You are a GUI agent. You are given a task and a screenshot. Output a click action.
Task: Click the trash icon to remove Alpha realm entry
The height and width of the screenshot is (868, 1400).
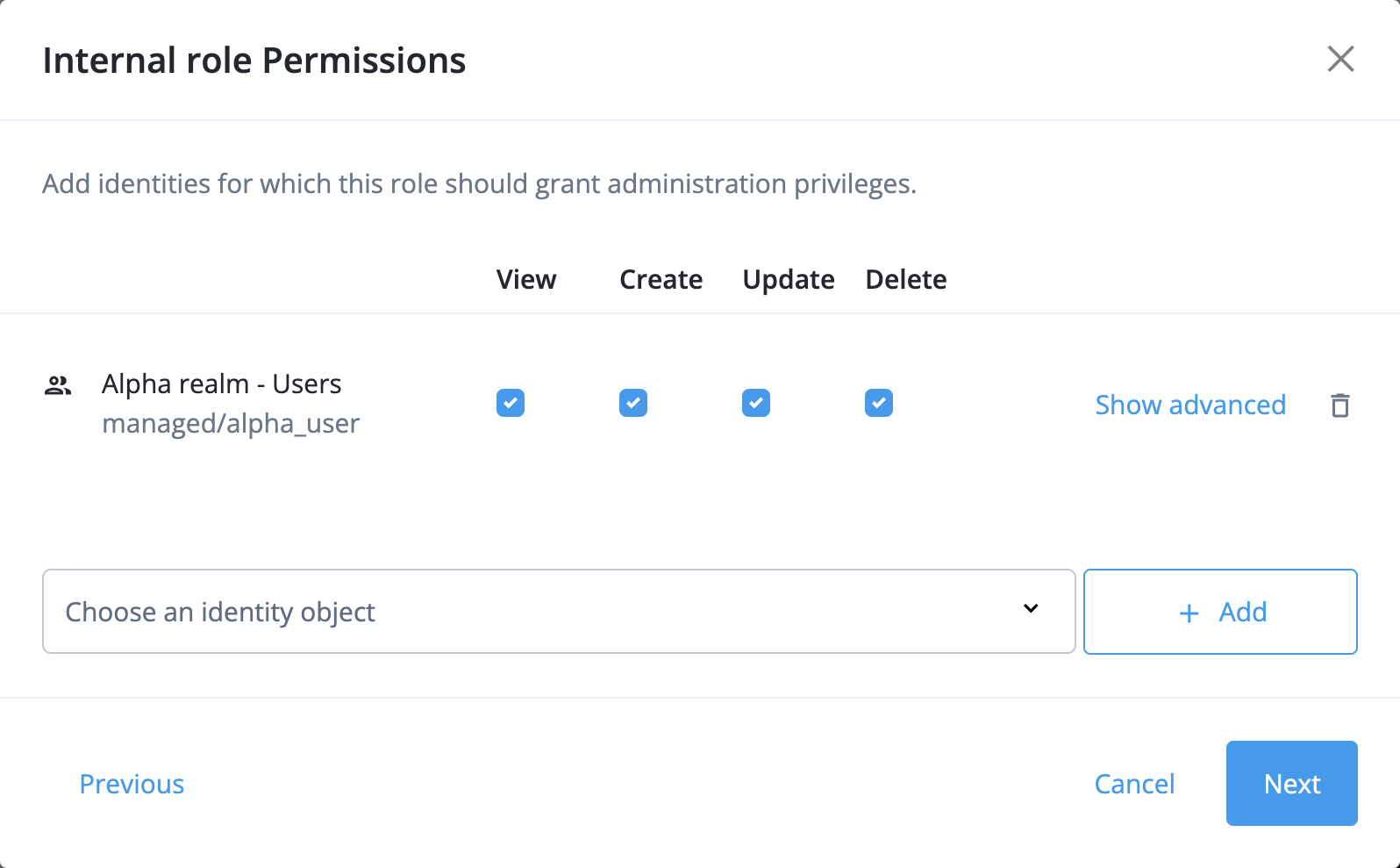1340,405
